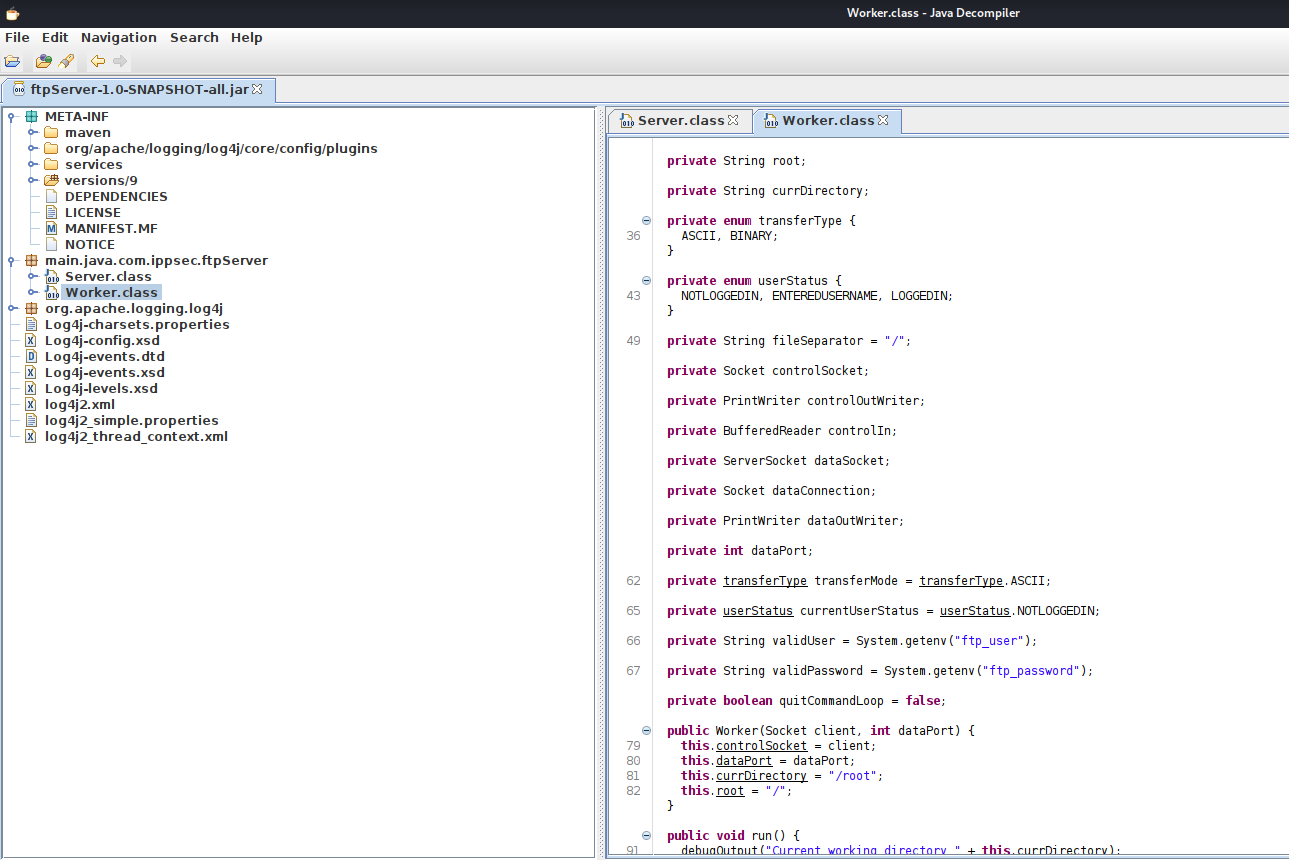Expand the maven folder node
This screenshot has height=860, width=1289.
pos(32,132)
